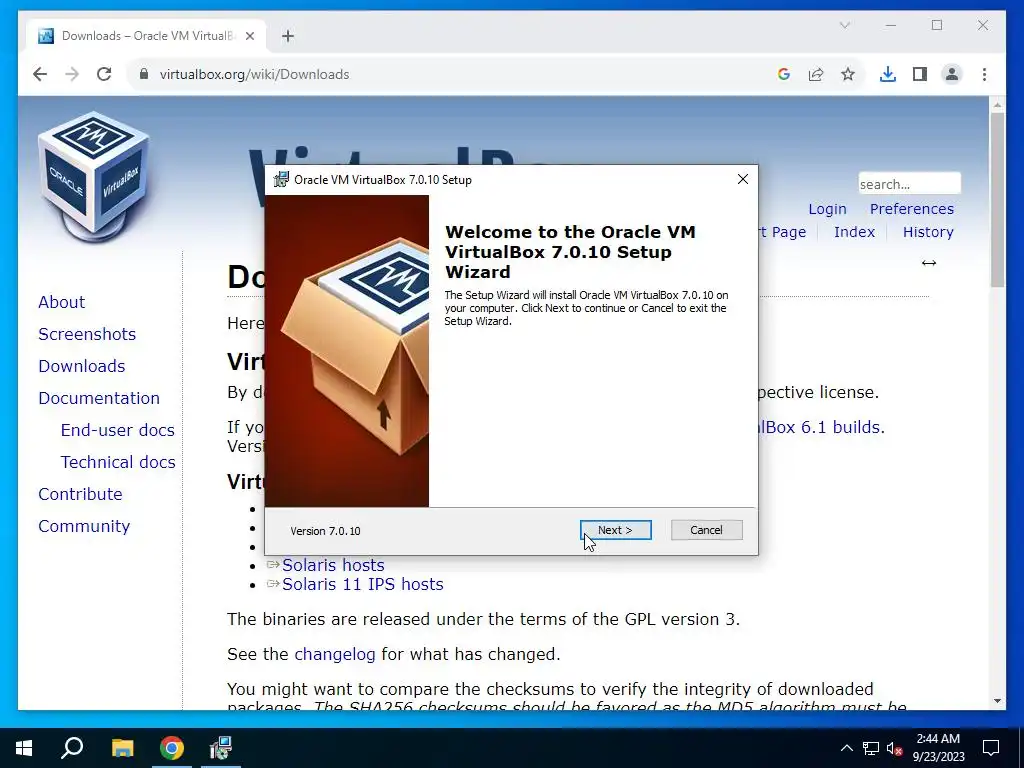Click the scrollbar down arrow
Viewport: 1024px width, 768px height.
click(x=997, y=701)
